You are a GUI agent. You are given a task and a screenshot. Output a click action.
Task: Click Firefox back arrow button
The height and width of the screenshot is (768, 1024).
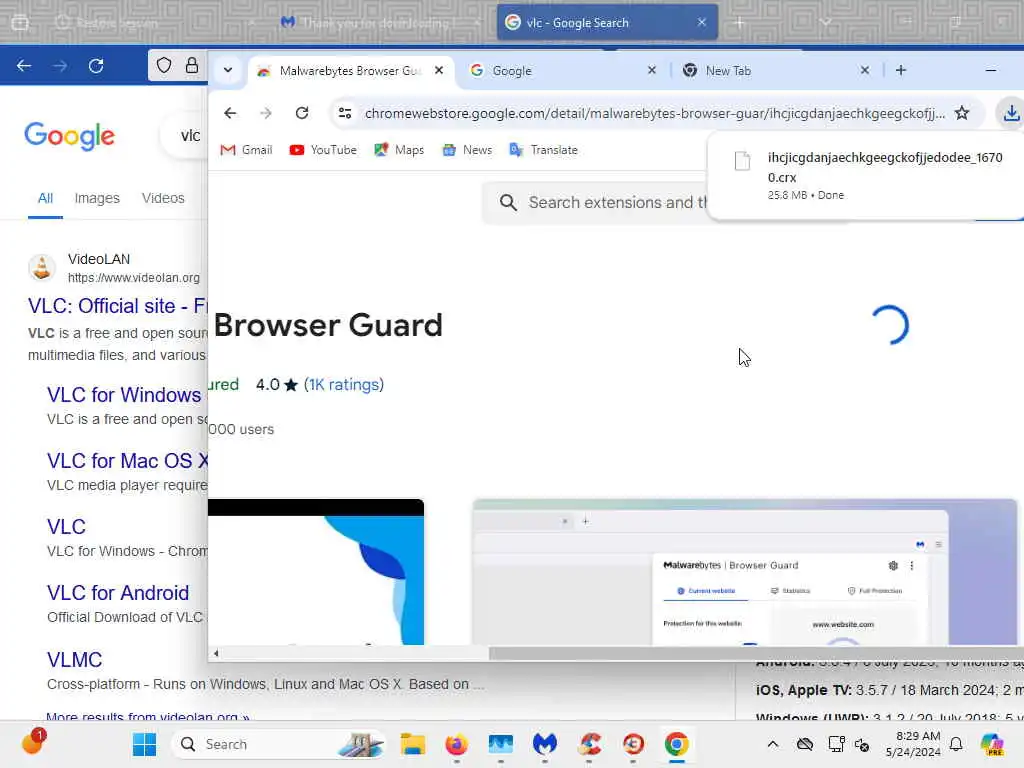(24, 65)
